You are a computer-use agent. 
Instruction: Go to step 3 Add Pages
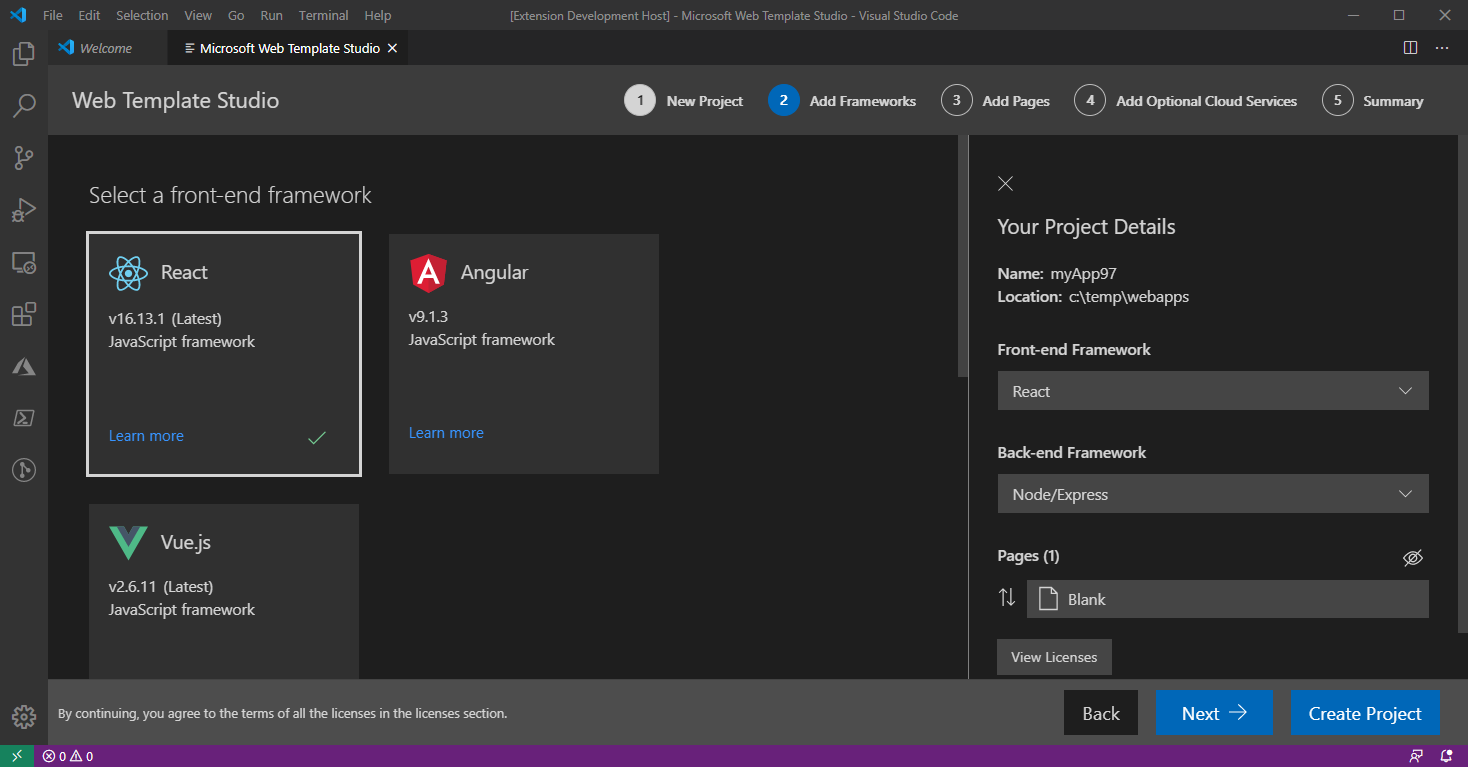point(996,101)
